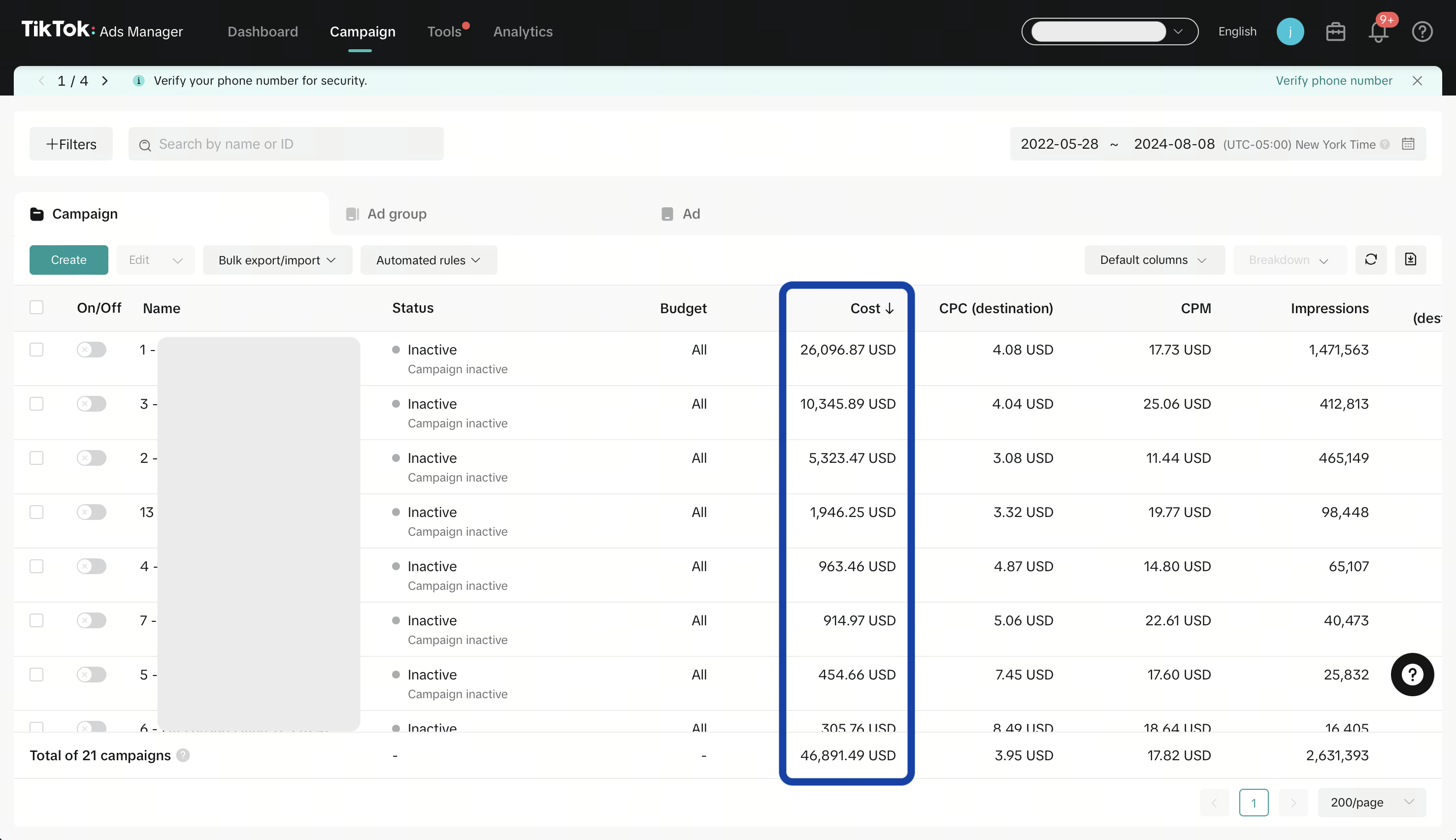The image size is (1456, 840).
Task: Go to the Analytics menu
Action: (522, 32)
